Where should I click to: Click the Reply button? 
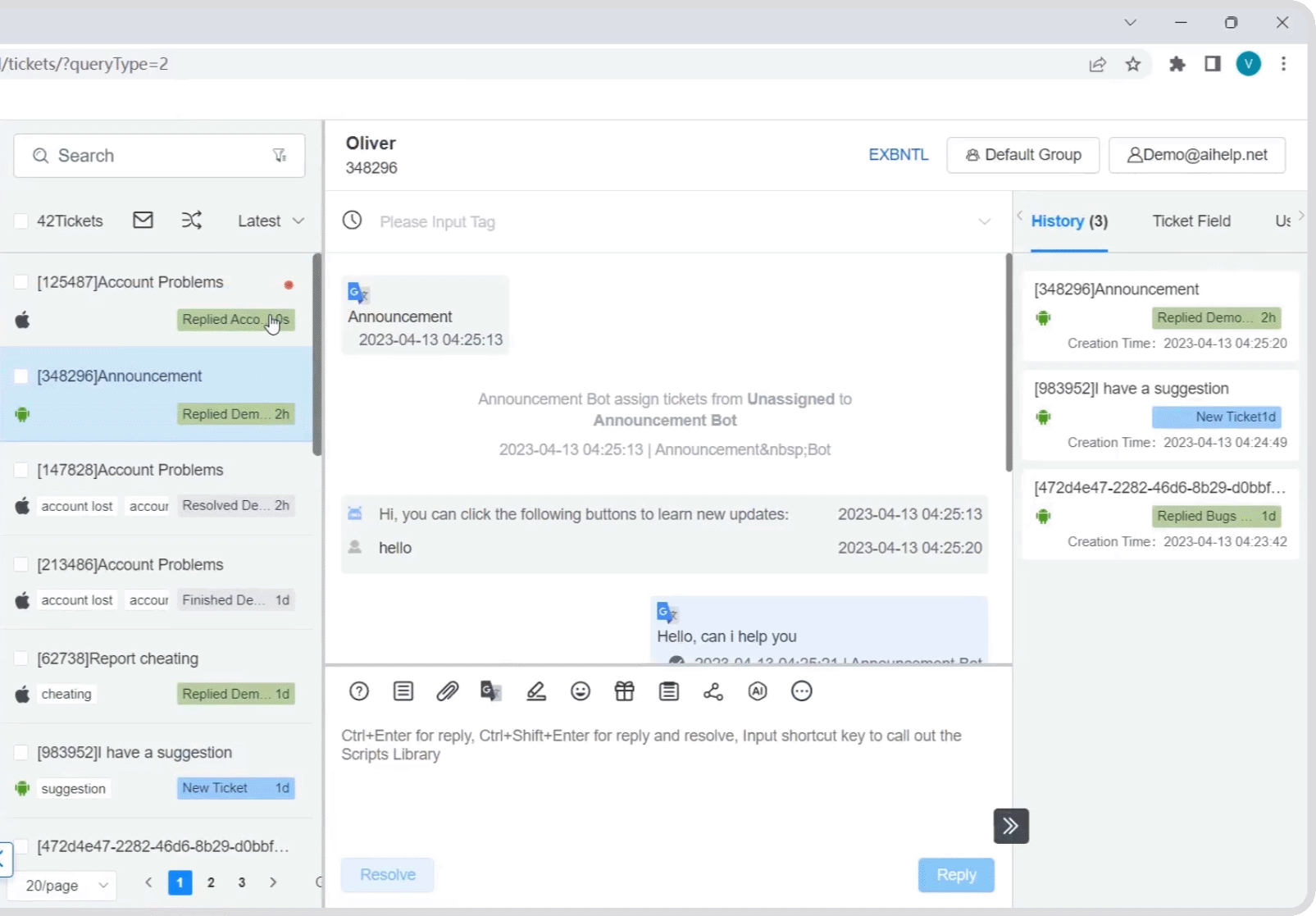click(955, 875)
